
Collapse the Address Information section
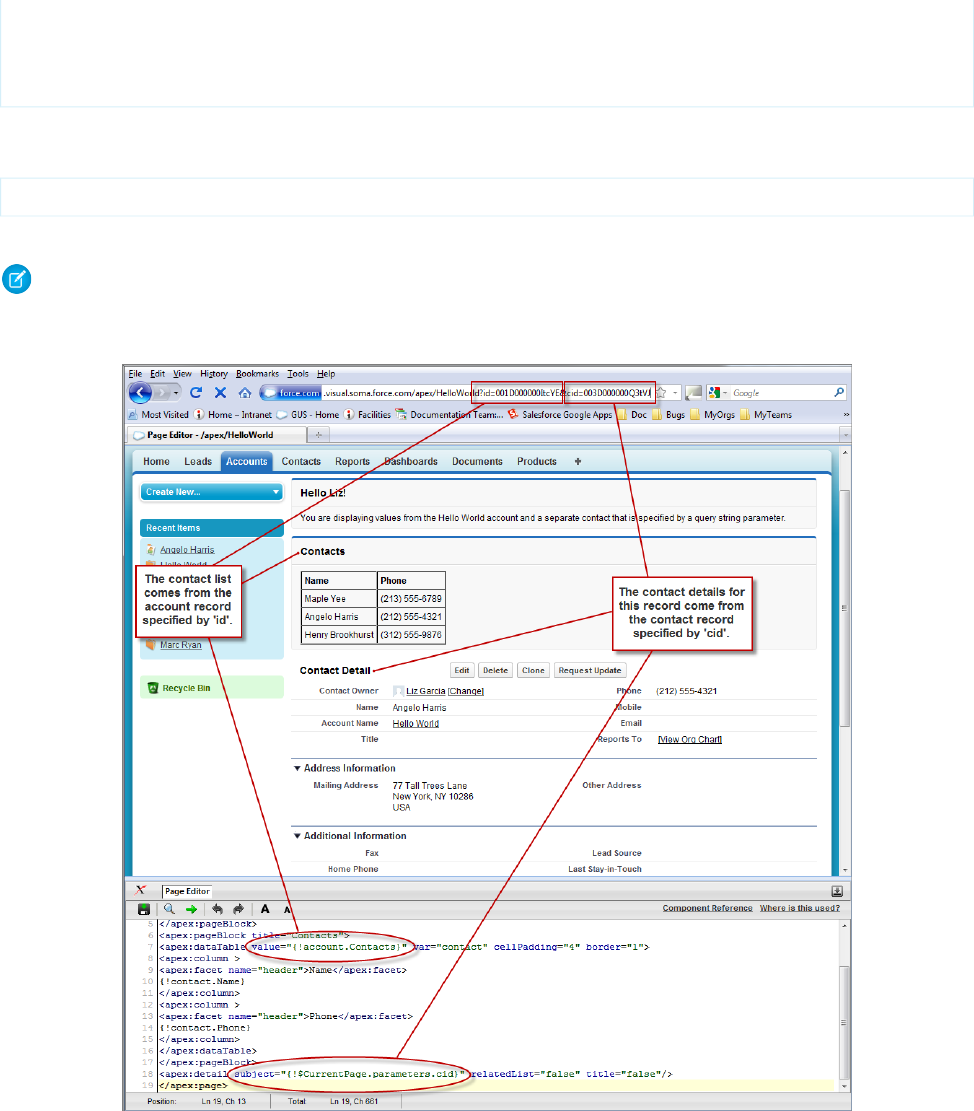298,768
